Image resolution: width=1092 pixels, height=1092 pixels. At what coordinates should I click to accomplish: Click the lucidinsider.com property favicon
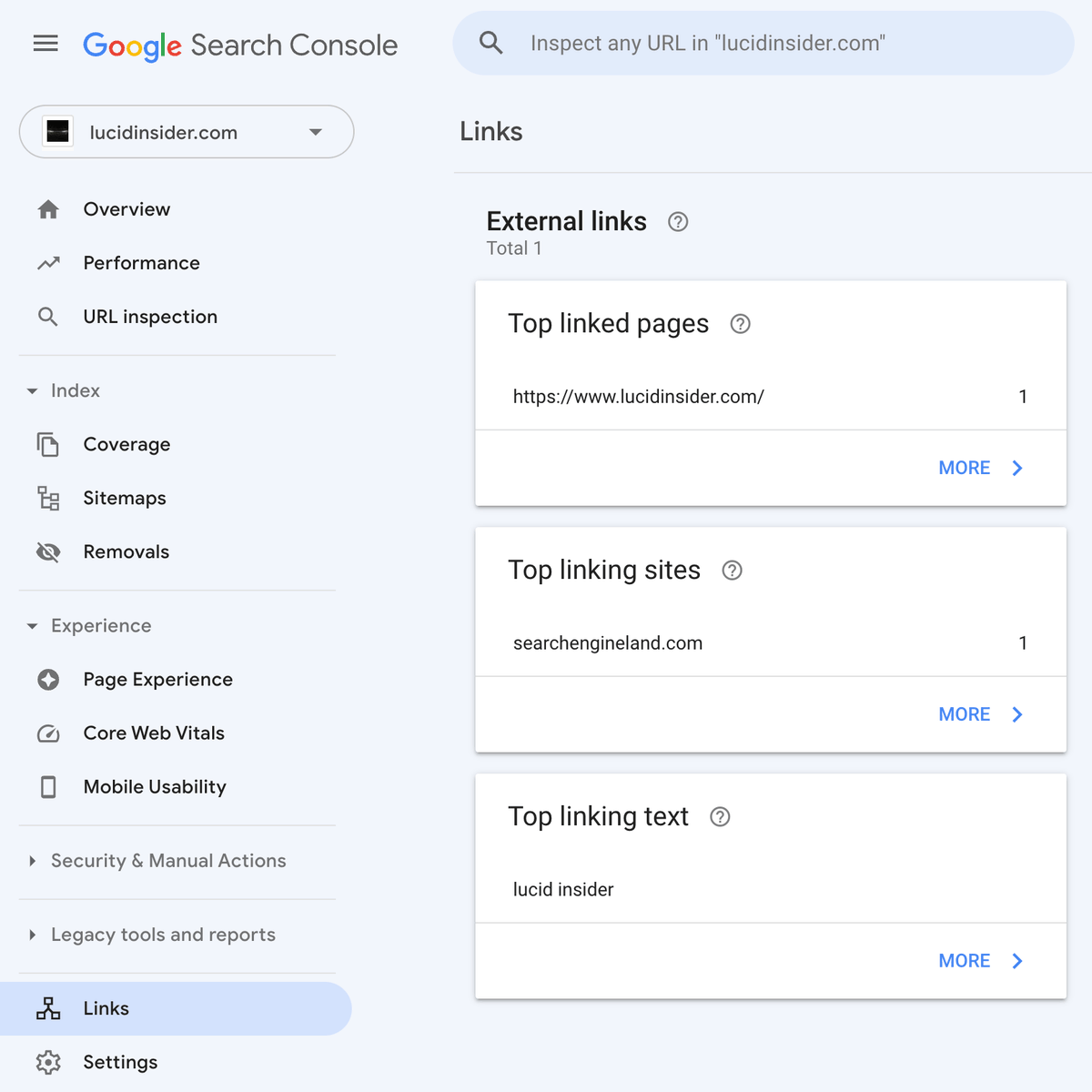pyautogui.click(x=58, y=132)
